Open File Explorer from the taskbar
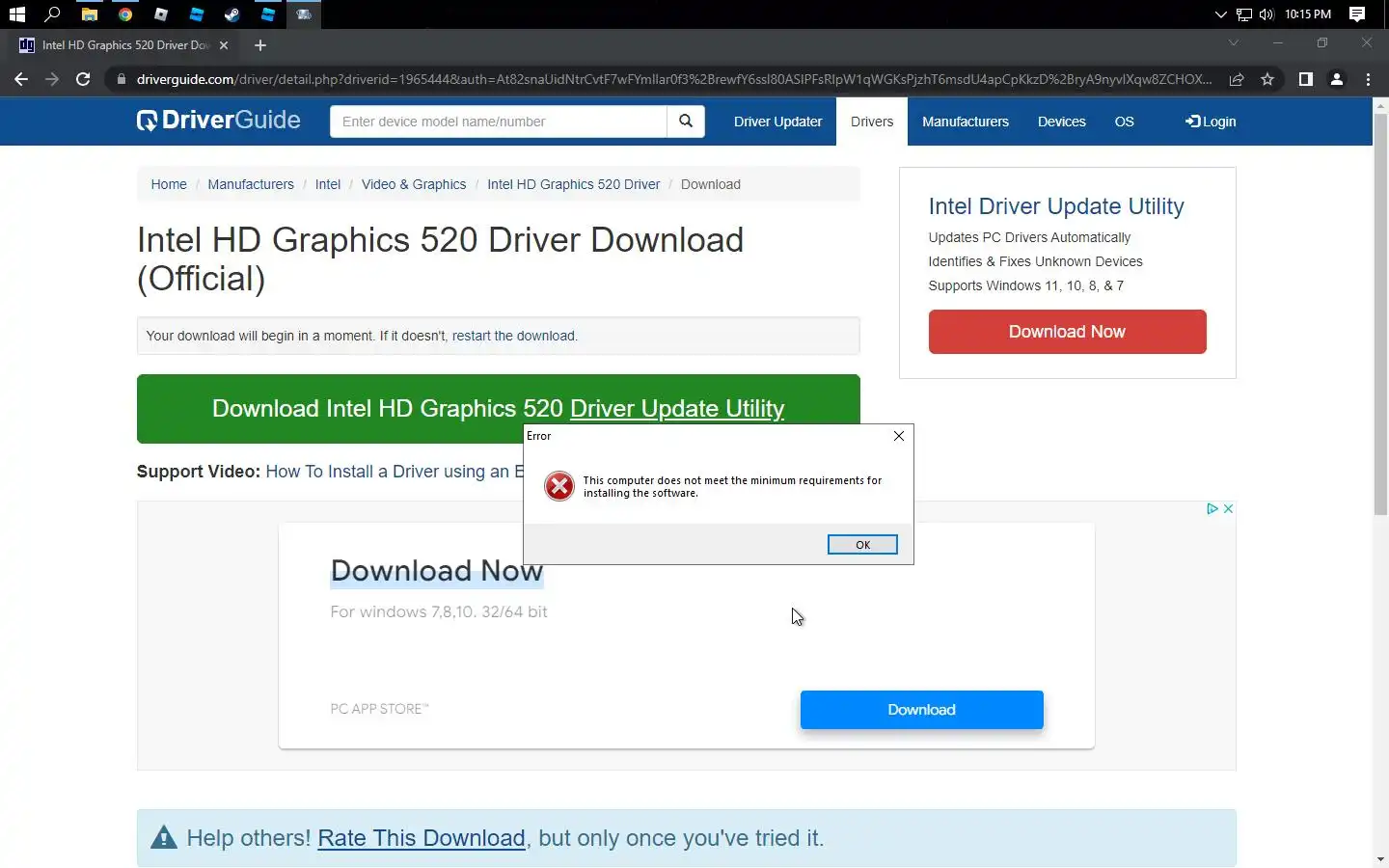Screen dimensions: 1389x868 coord(90,14)
